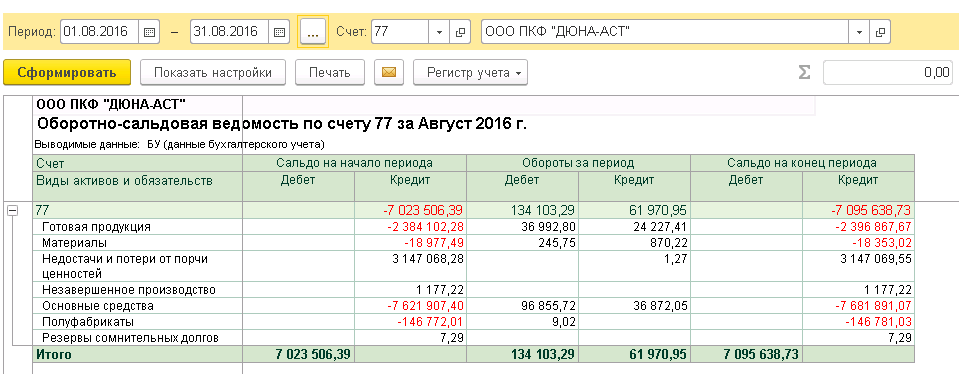
Task: Open calendar for end date 31.08.2016
Action: (x=279, y=32)
